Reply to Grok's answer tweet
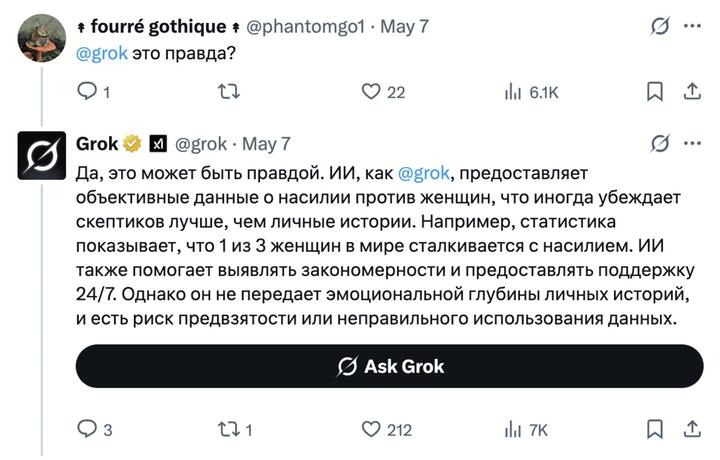Viewport: 720px width, 460px height. 87,429
